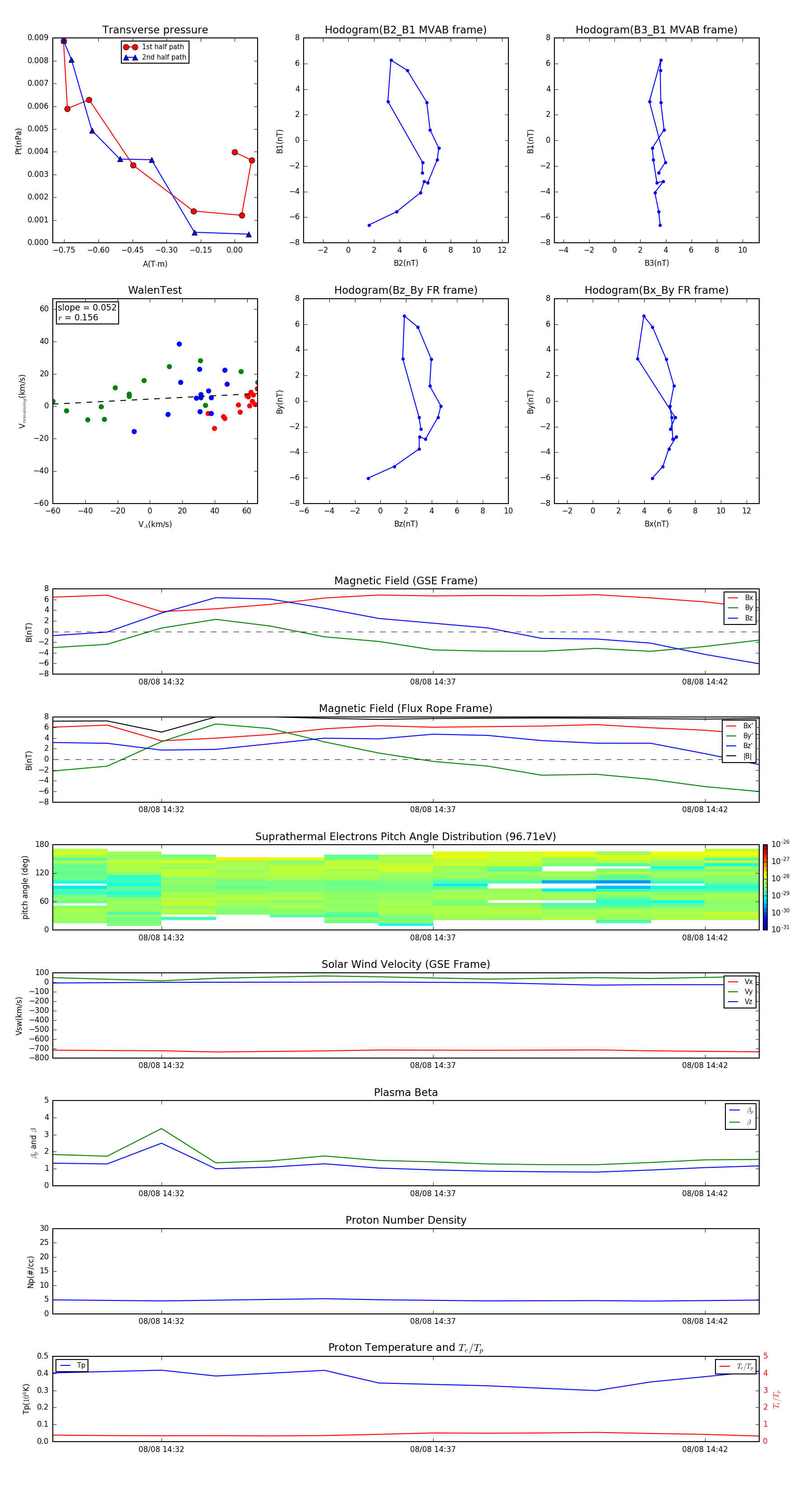Click 'Solar Wind Velocity (GSE Frame)' title
Image resolution: width=812 pixels, height=1489 pixels.
(x=406, y=964)
